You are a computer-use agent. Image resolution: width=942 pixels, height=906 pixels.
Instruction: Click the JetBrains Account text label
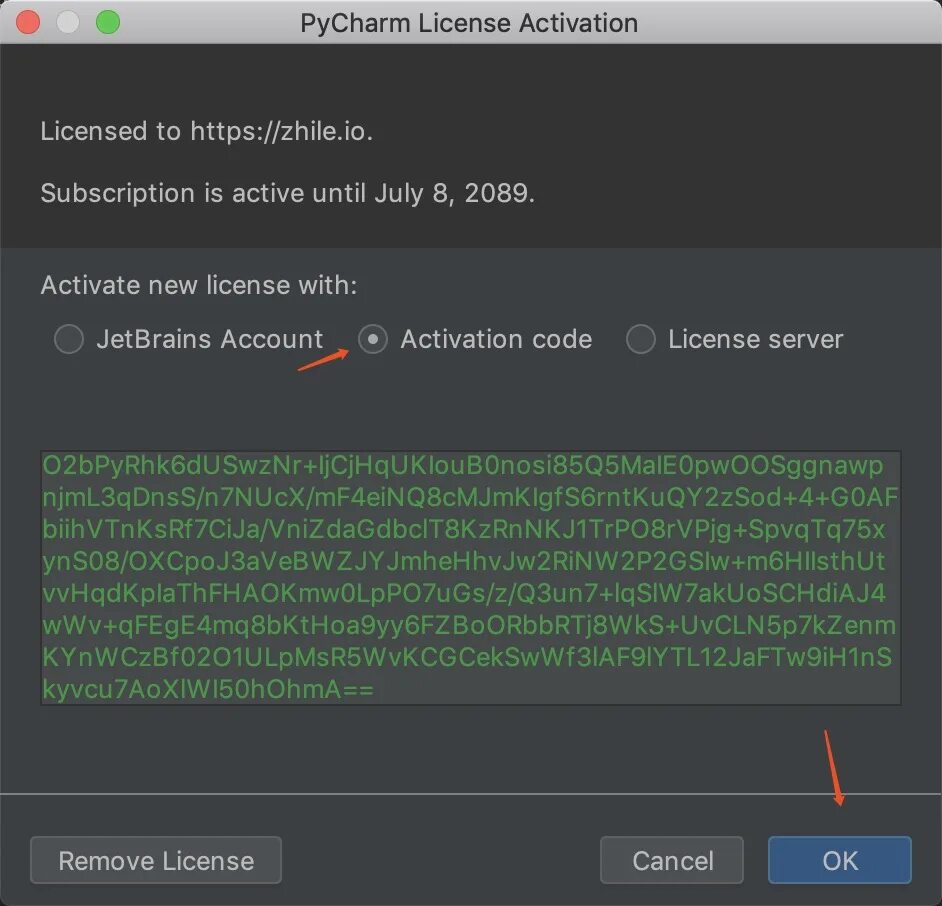tap(210, 339)
